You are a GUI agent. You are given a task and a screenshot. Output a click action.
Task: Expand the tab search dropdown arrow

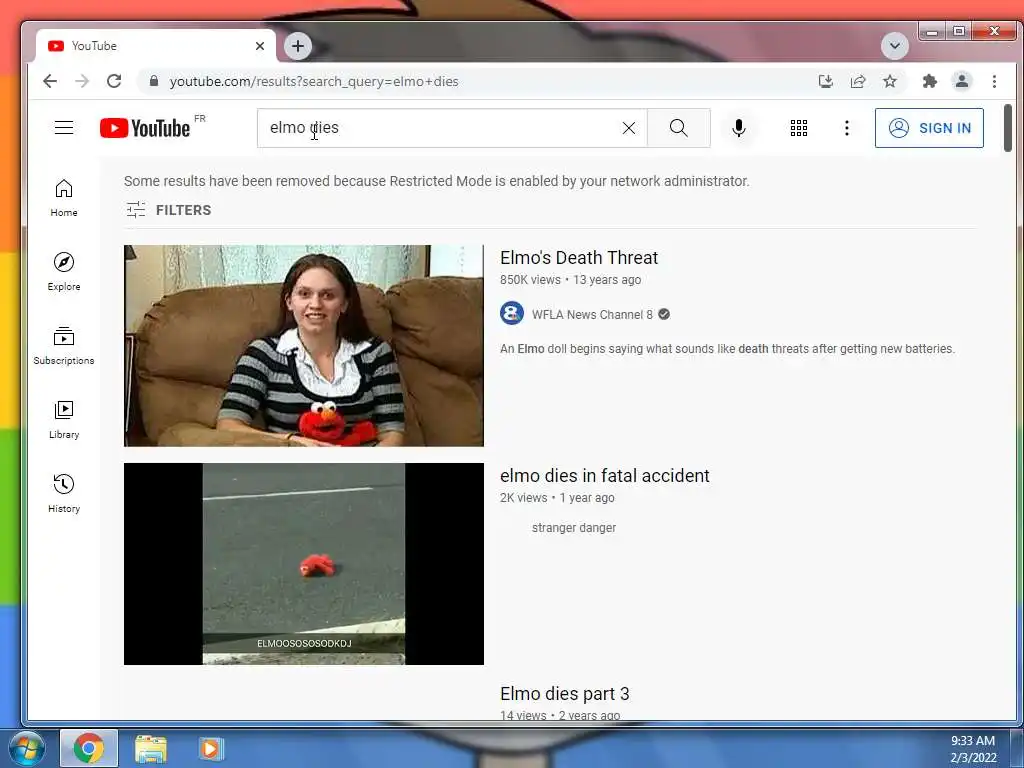click(x=895, y=46)
